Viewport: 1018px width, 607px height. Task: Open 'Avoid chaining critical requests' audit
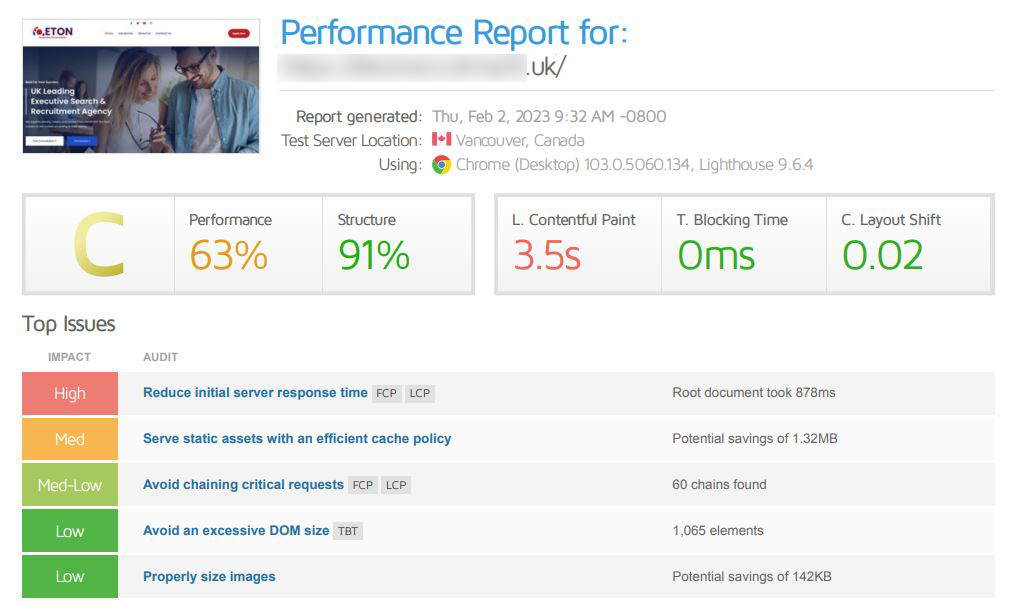pyautogui.click(x=243, y=485)
